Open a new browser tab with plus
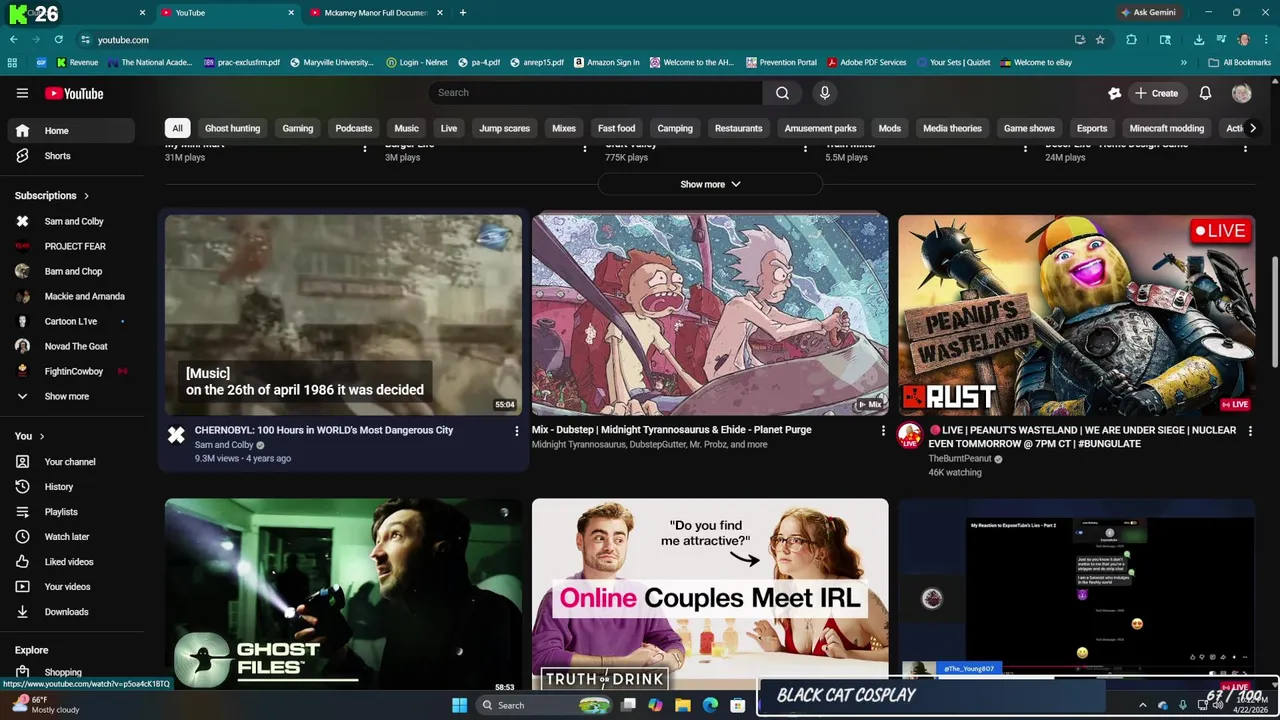Image resolution: width=1280 pixels, height=720 pixels. click(x=462, y=13)
